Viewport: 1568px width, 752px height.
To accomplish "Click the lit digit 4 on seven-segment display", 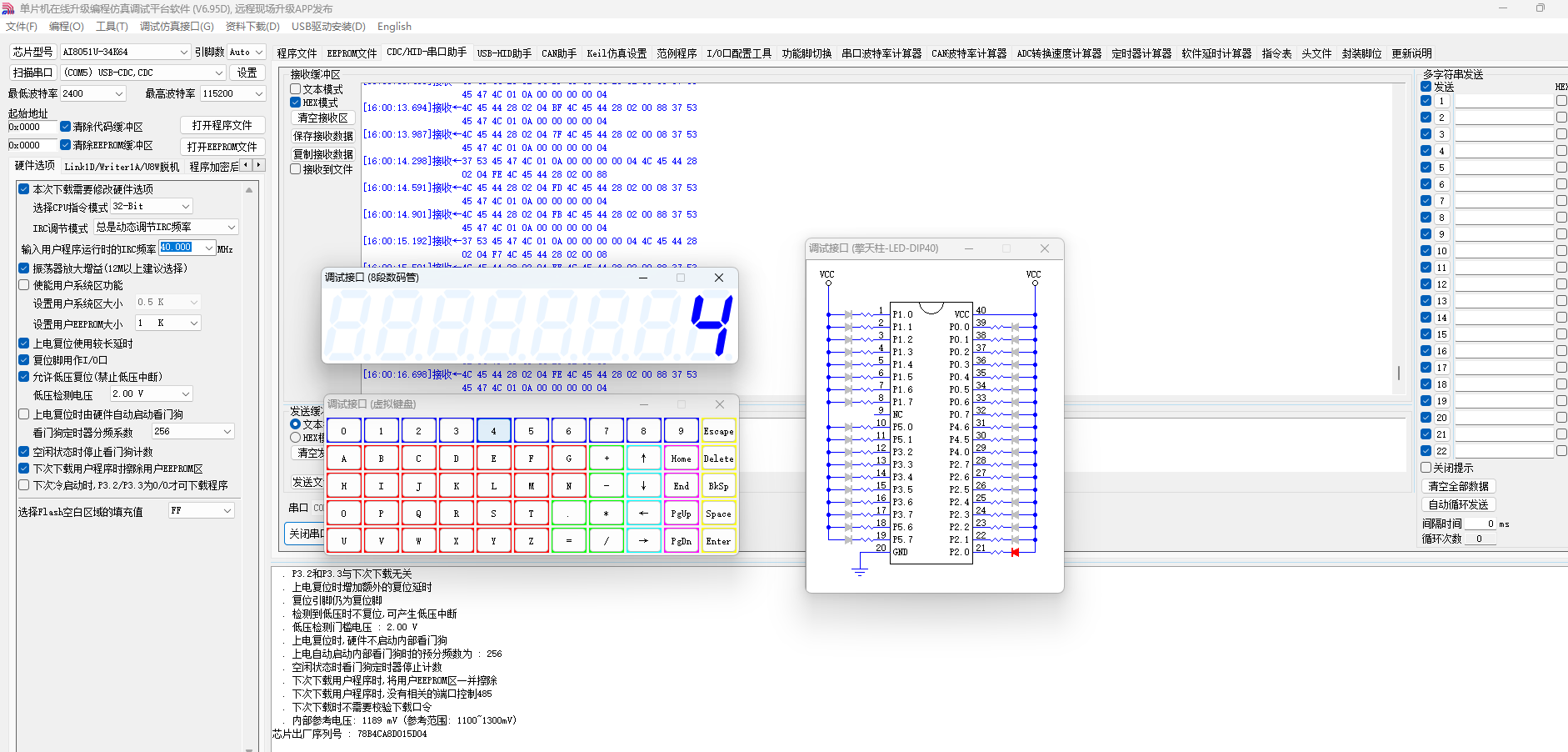I will [x=712, y=326].
